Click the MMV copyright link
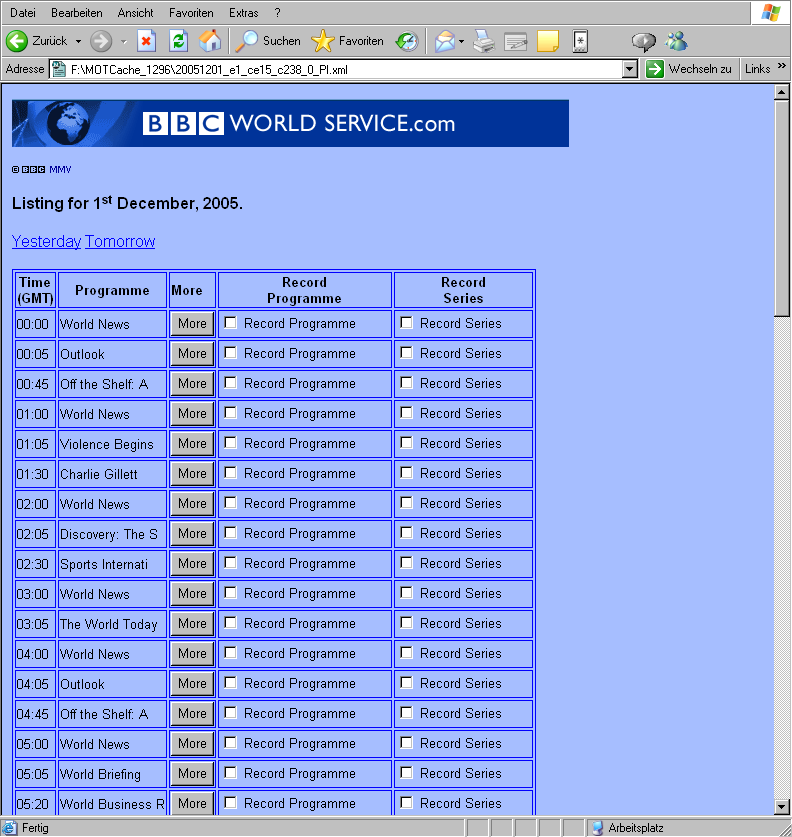 60,169
